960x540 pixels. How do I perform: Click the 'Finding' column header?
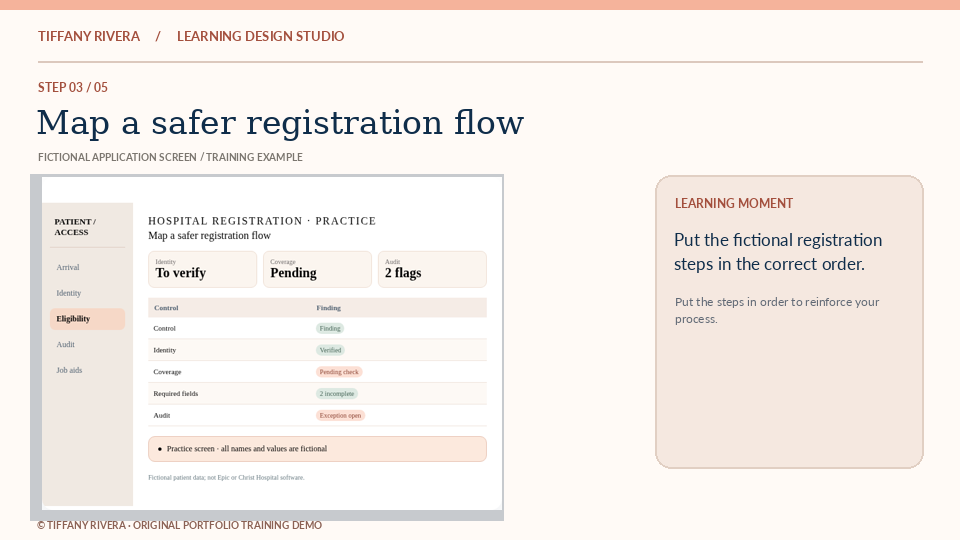coord(329,308)
